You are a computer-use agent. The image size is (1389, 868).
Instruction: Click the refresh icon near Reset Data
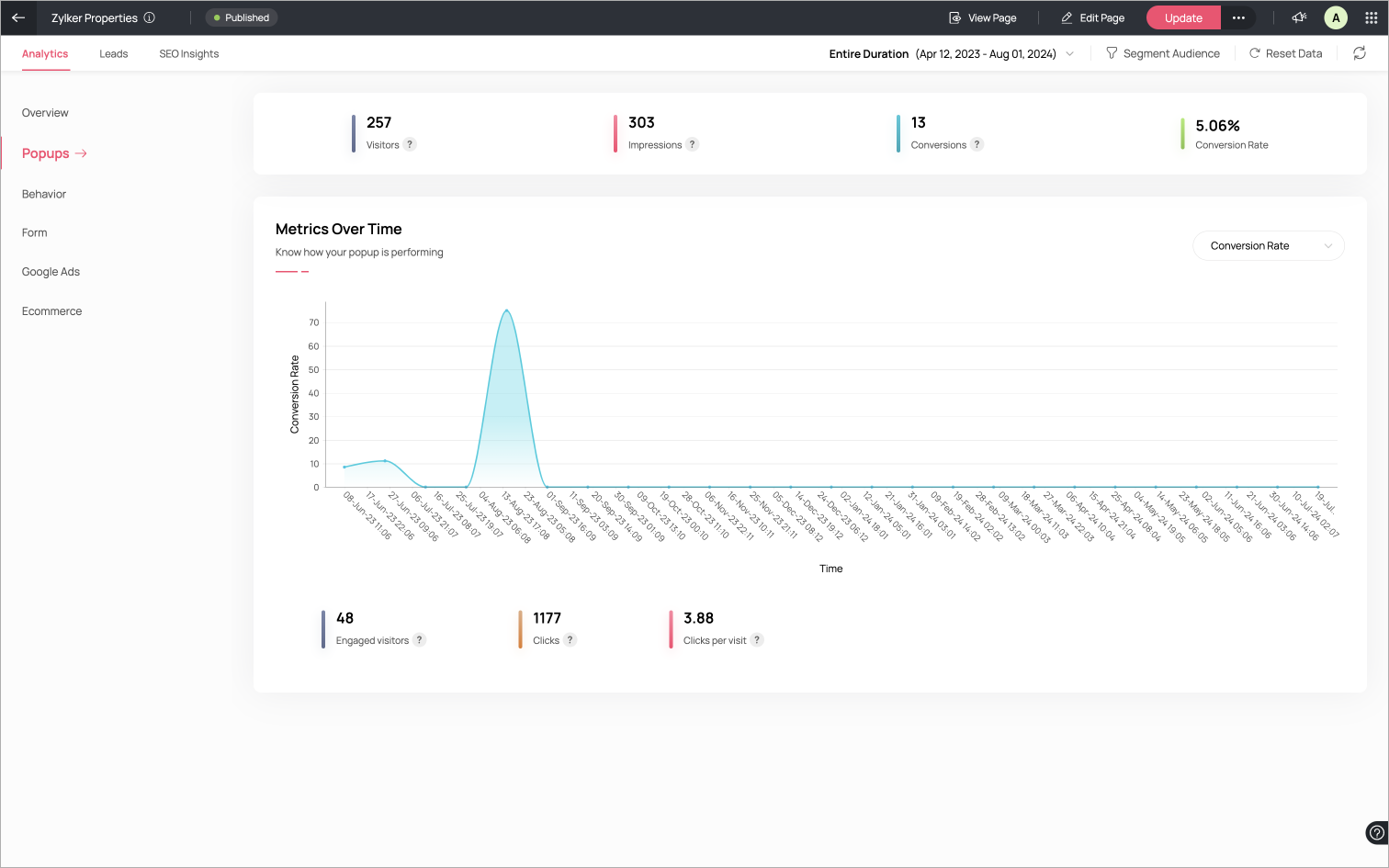[x=1360, y=53]
